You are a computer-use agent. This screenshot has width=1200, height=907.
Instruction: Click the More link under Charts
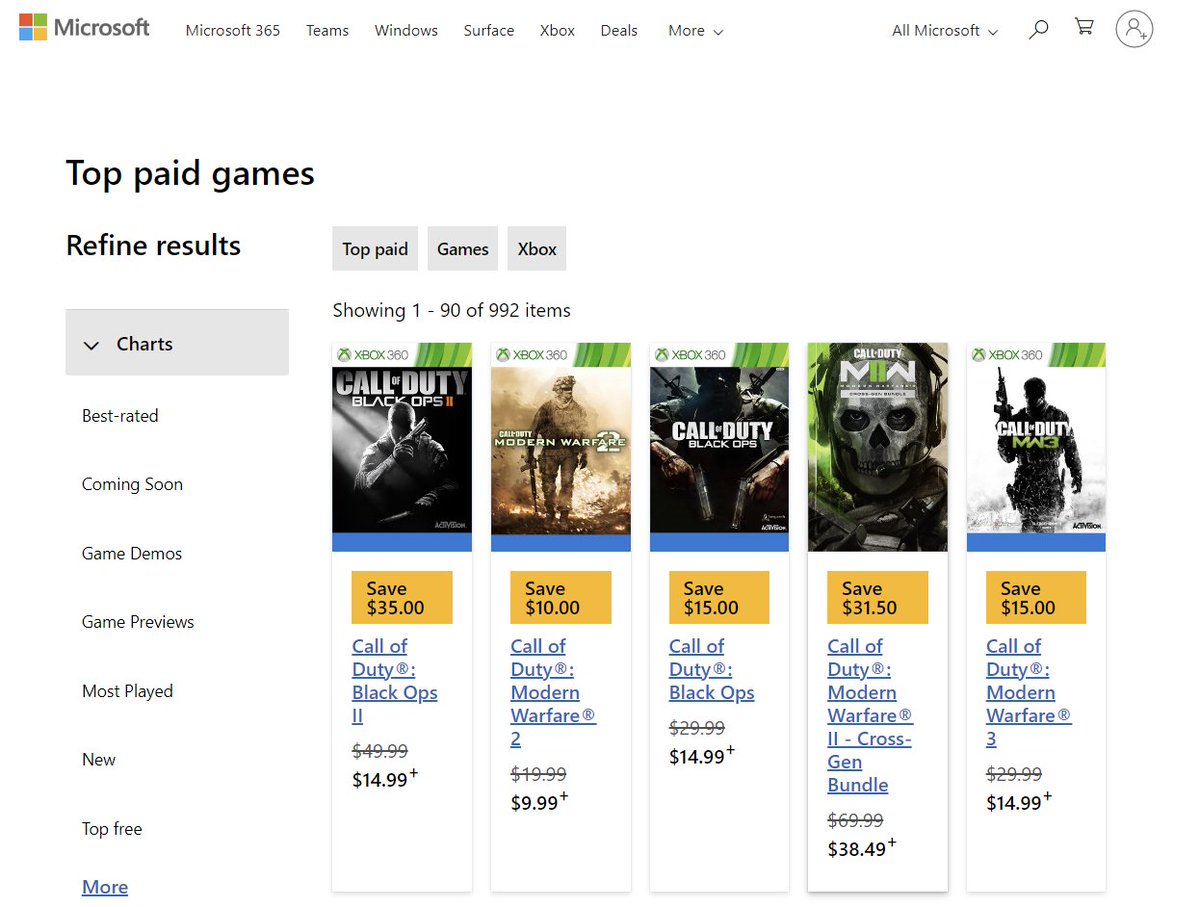[x=105, y=887]
